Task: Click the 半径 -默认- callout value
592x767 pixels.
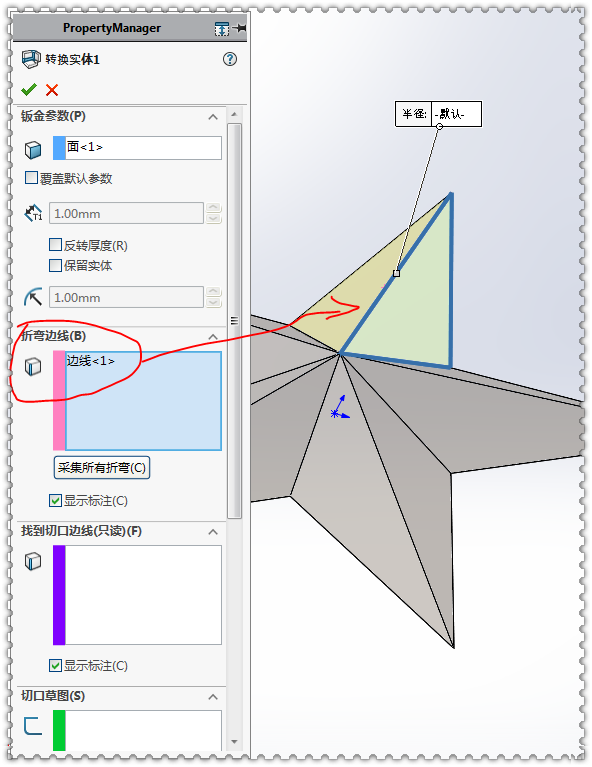Action: 455,114
